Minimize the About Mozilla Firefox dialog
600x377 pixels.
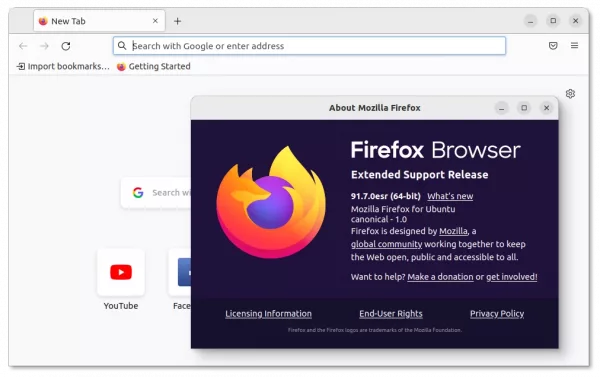(501, 108)
